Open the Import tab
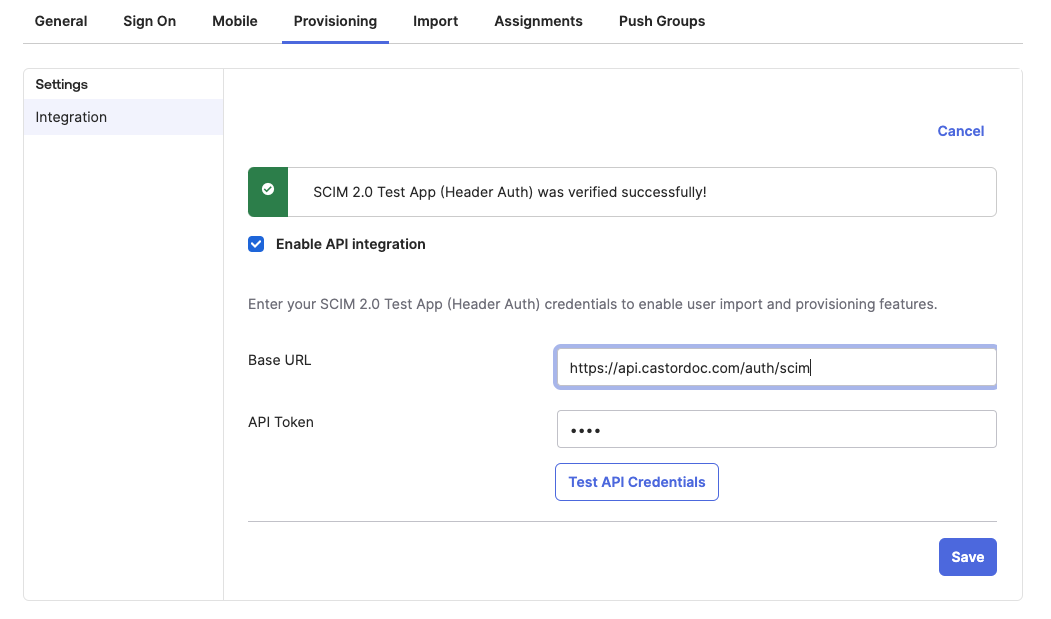Screen dimensions: 1051x619 (435, 21)
